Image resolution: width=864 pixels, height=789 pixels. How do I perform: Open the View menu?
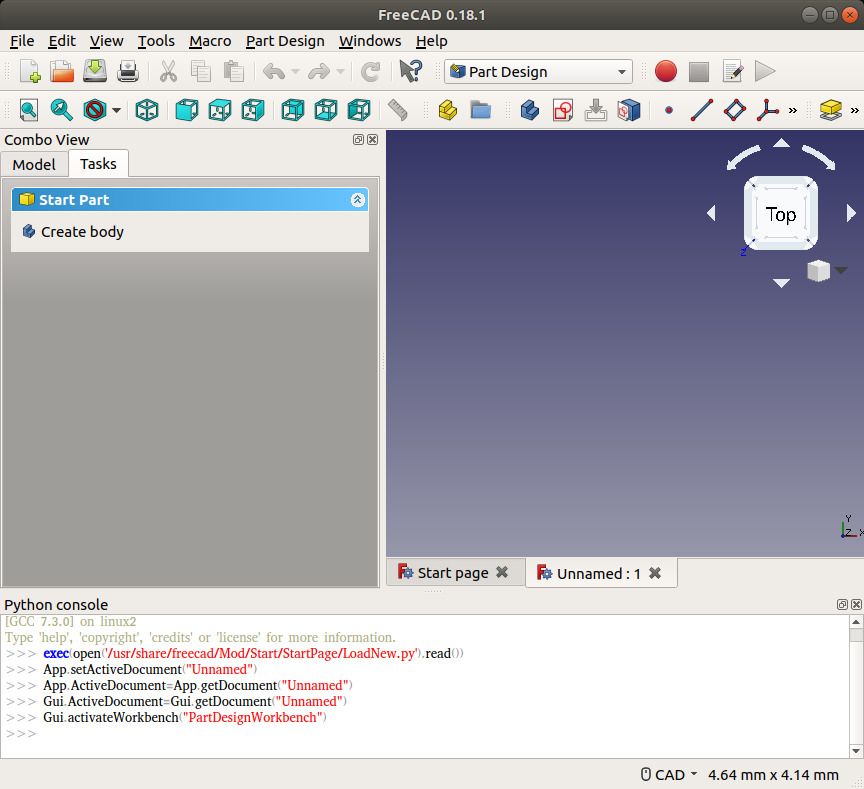tap(106, 41)
